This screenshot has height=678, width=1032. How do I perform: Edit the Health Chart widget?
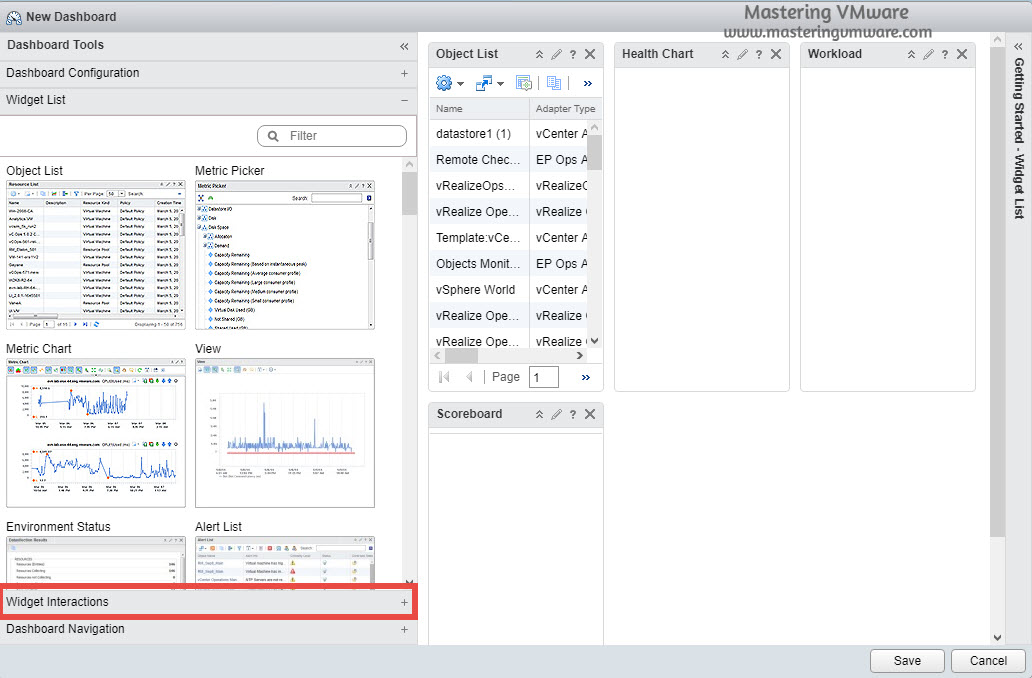[x=742, y=55]
